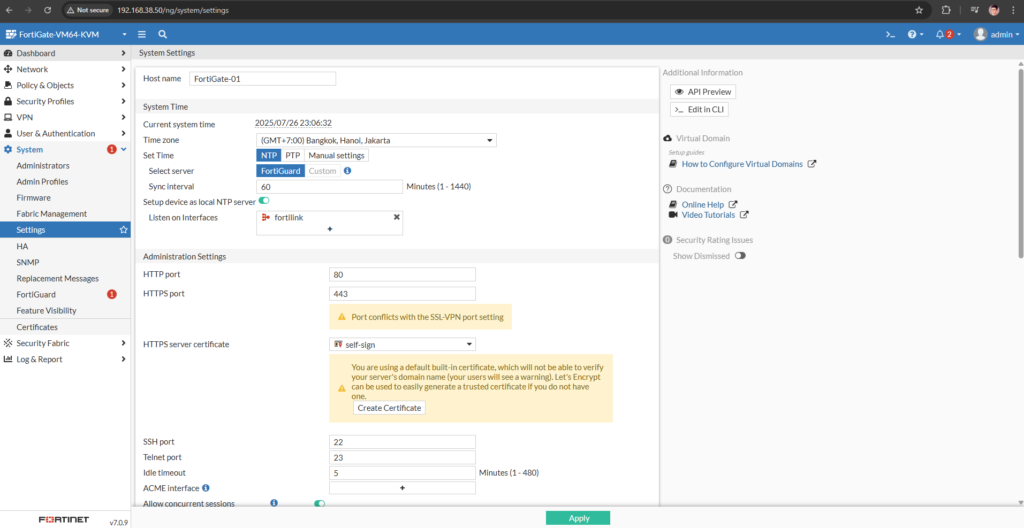Open Chrome three-dot menu
Screen dimensions: 1024x528
(x=1014, y=10)
